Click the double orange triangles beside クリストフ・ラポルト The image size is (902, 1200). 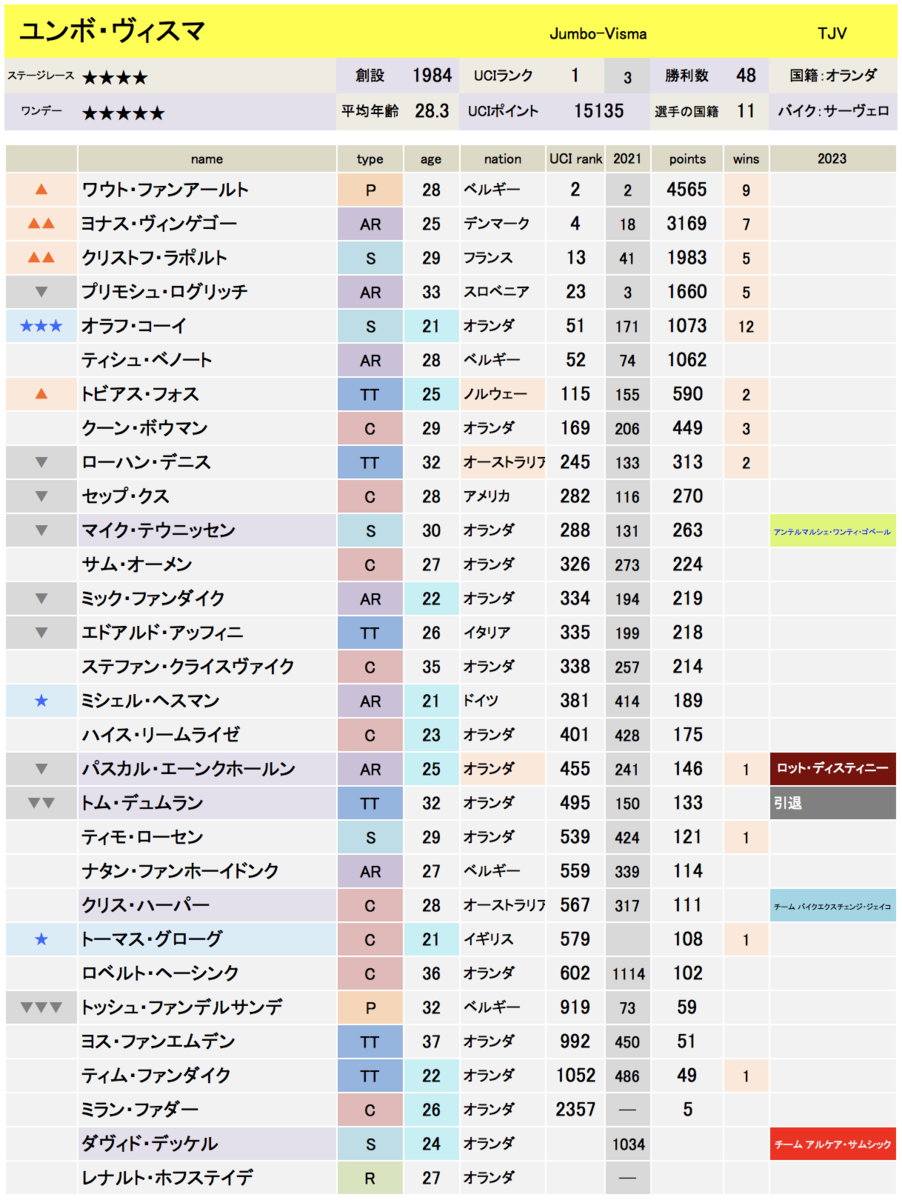(x=41, y=258)
